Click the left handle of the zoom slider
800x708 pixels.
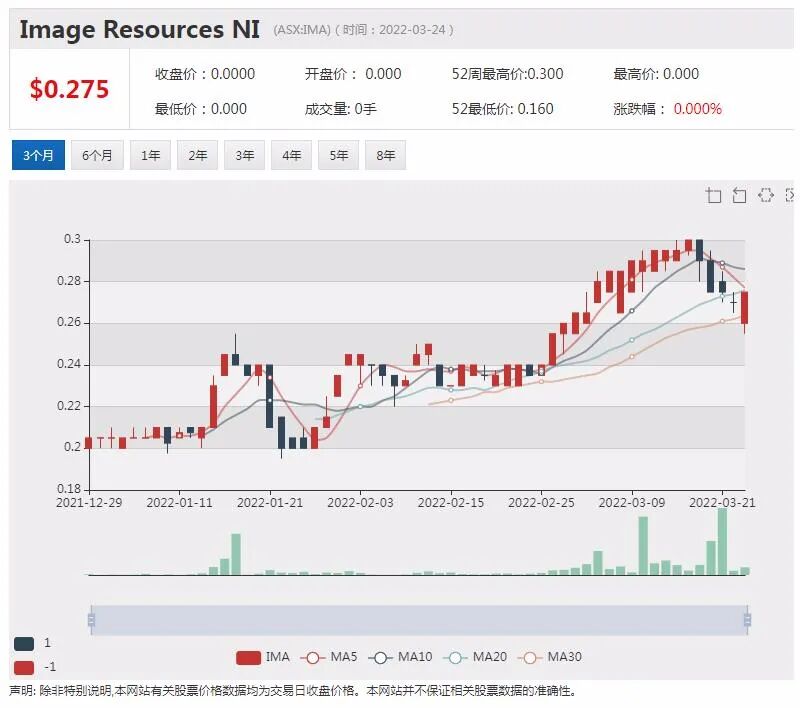91,620
